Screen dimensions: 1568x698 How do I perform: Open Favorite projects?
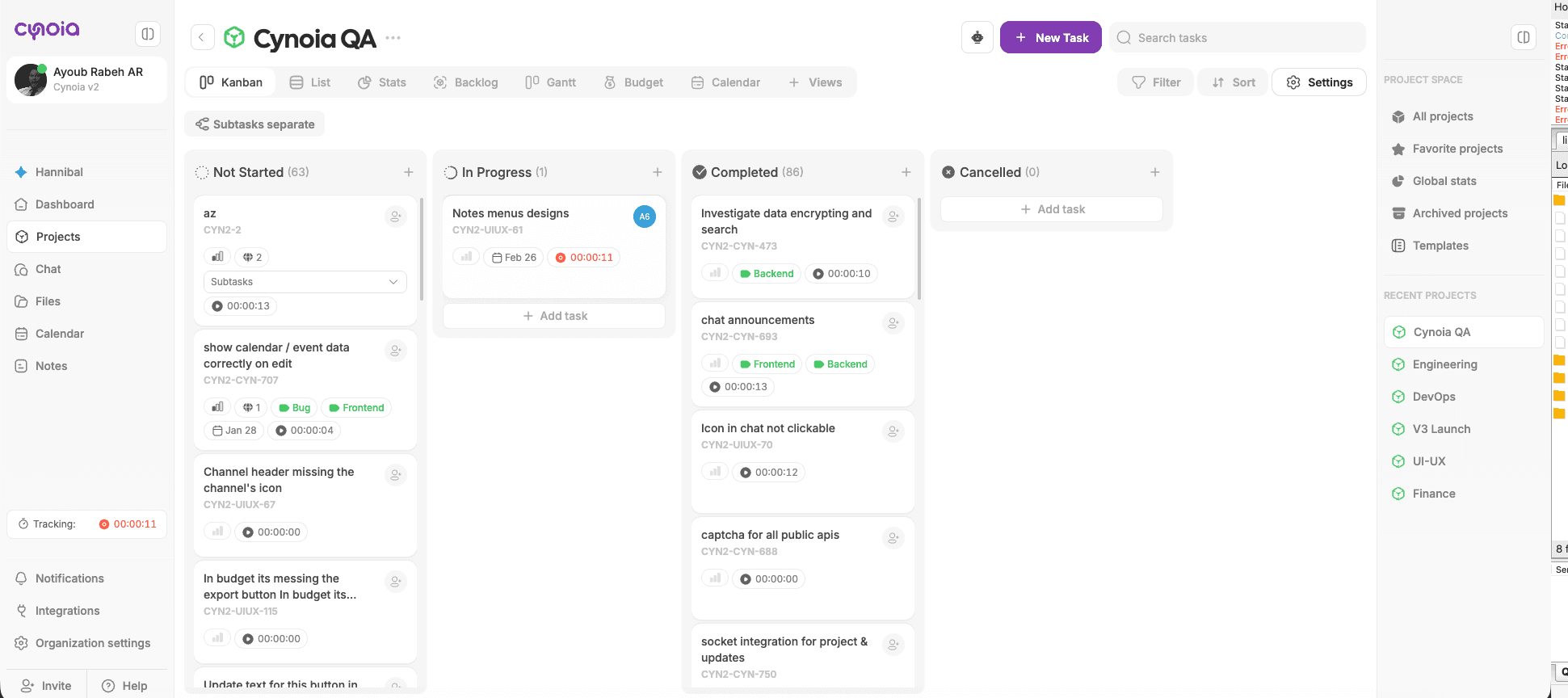pyautogui.click(x=1464, y=149)
